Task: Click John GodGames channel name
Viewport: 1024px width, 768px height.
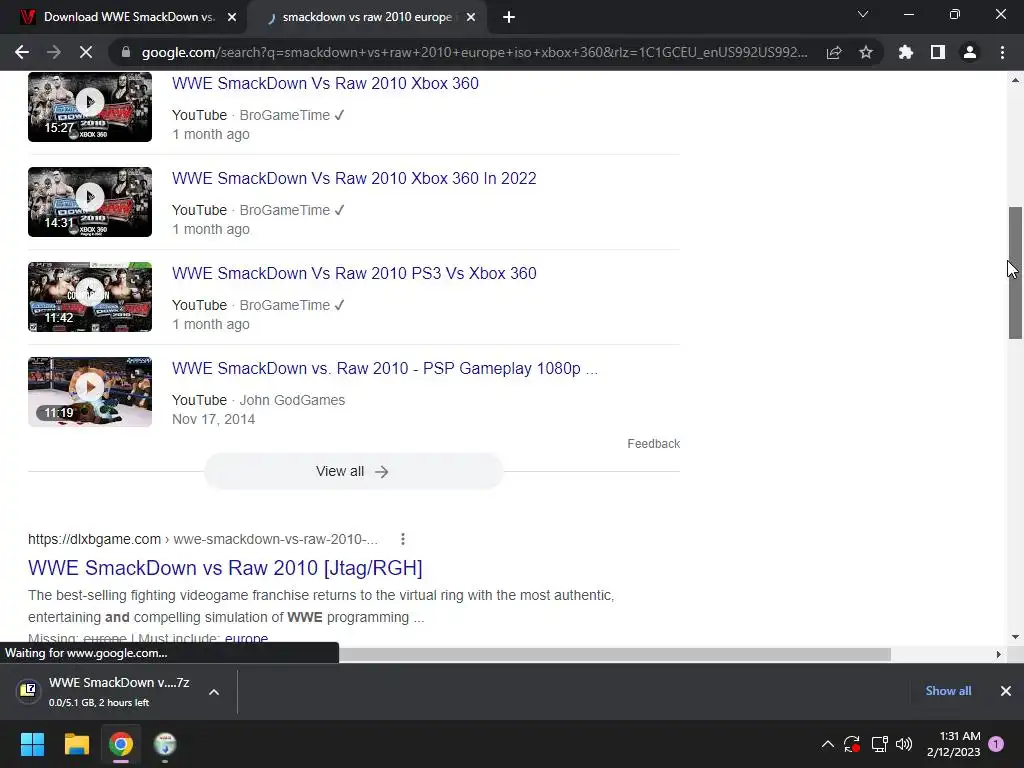Action: 292,400
